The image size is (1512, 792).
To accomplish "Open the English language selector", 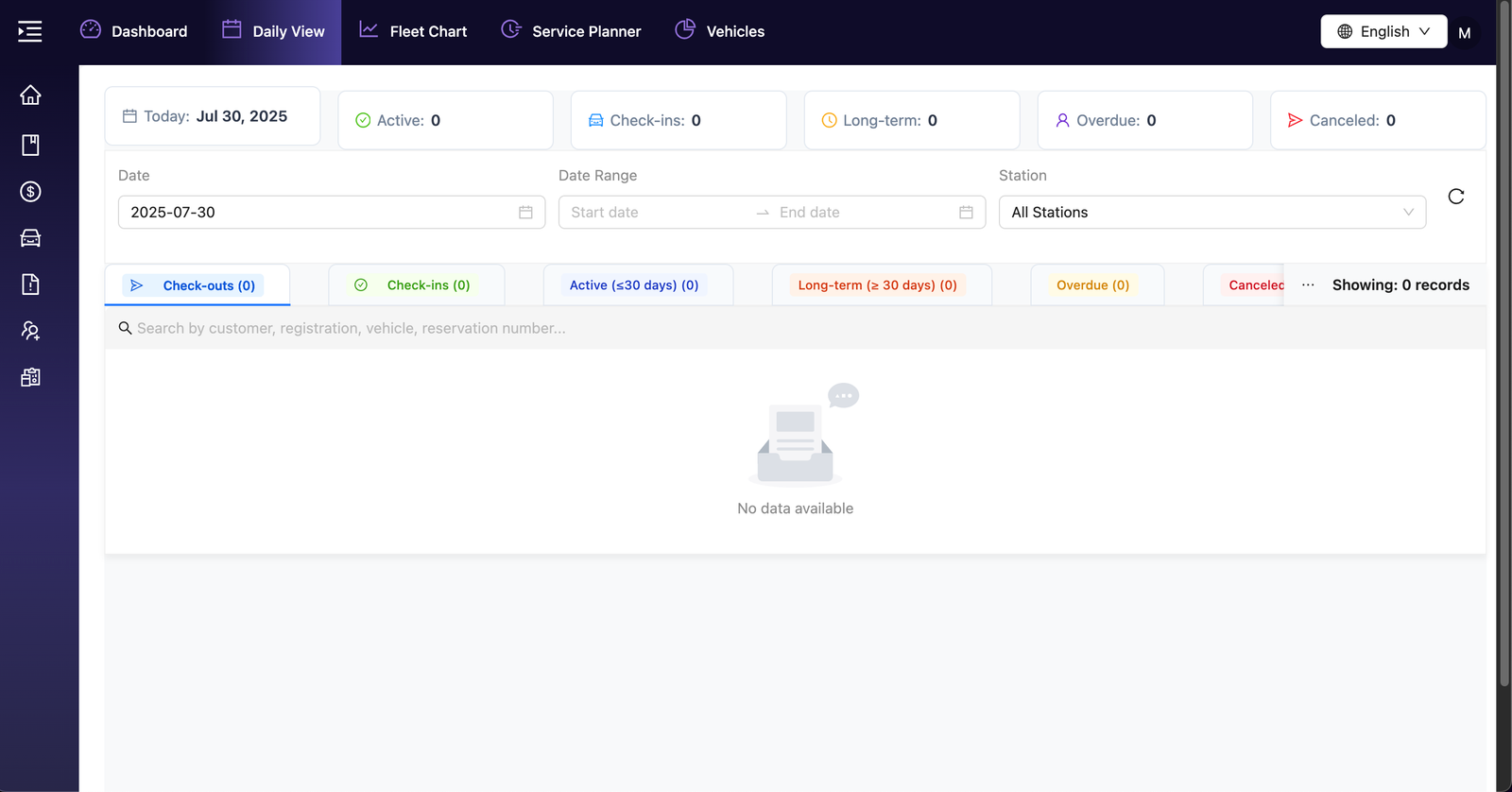I will point(1383,32).
